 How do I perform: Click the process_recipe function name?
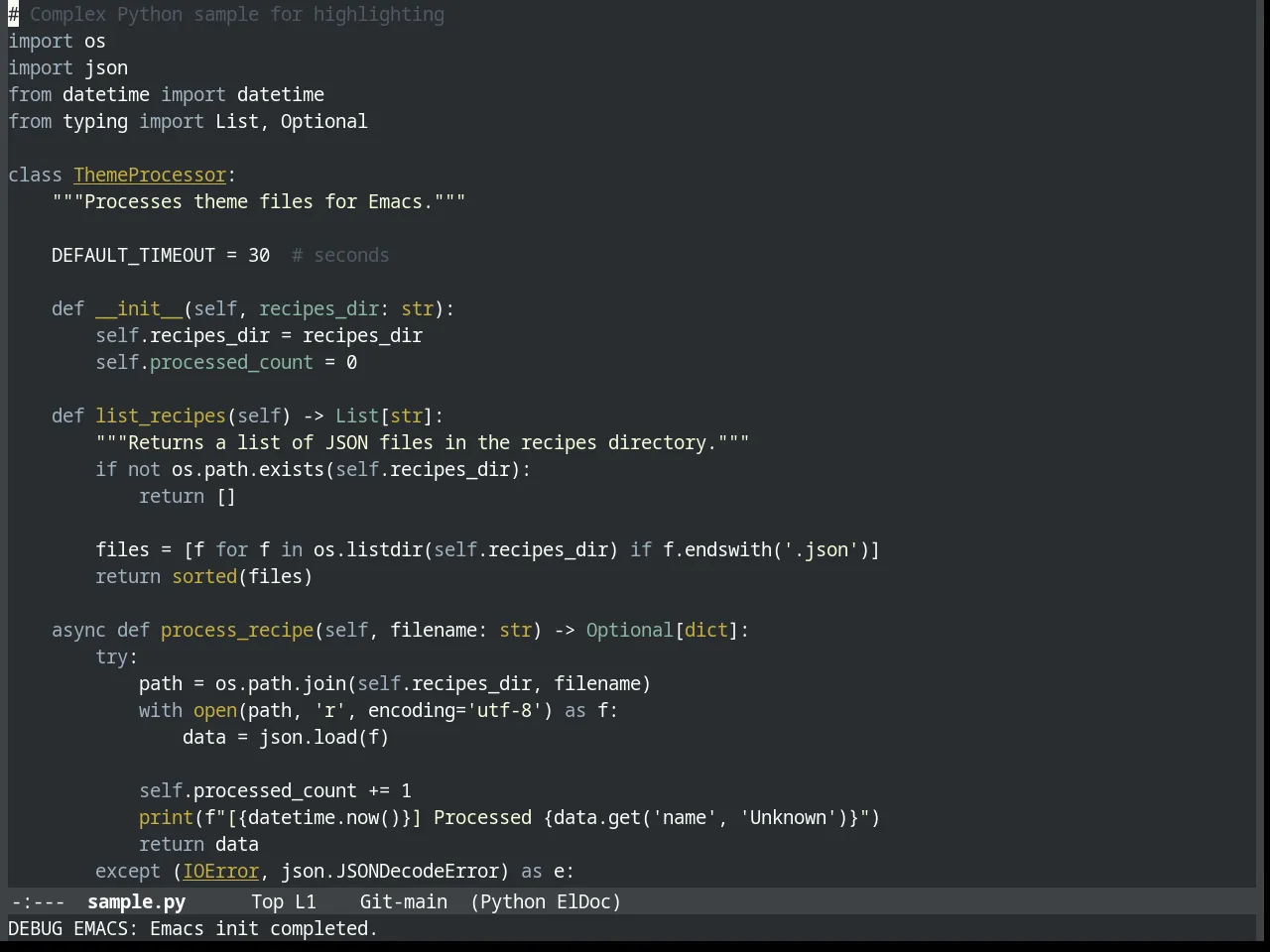(237, 630)
